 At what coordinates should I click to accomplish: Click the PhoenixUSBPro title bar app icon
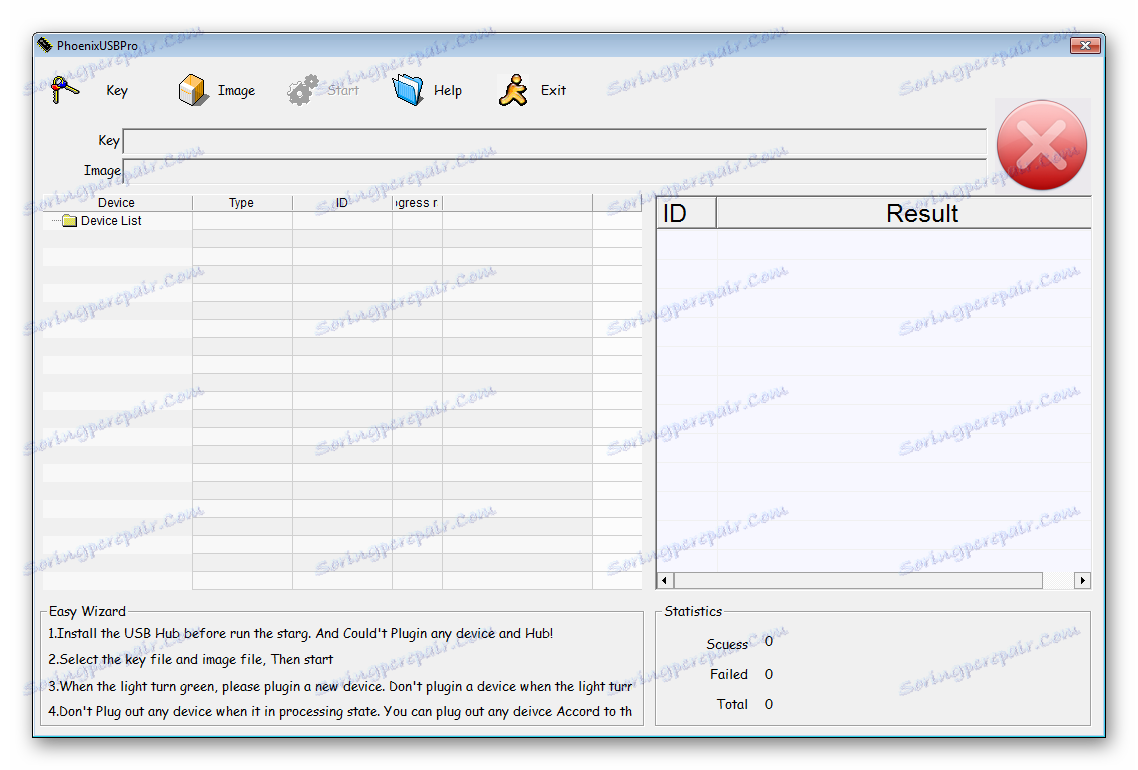45,45
